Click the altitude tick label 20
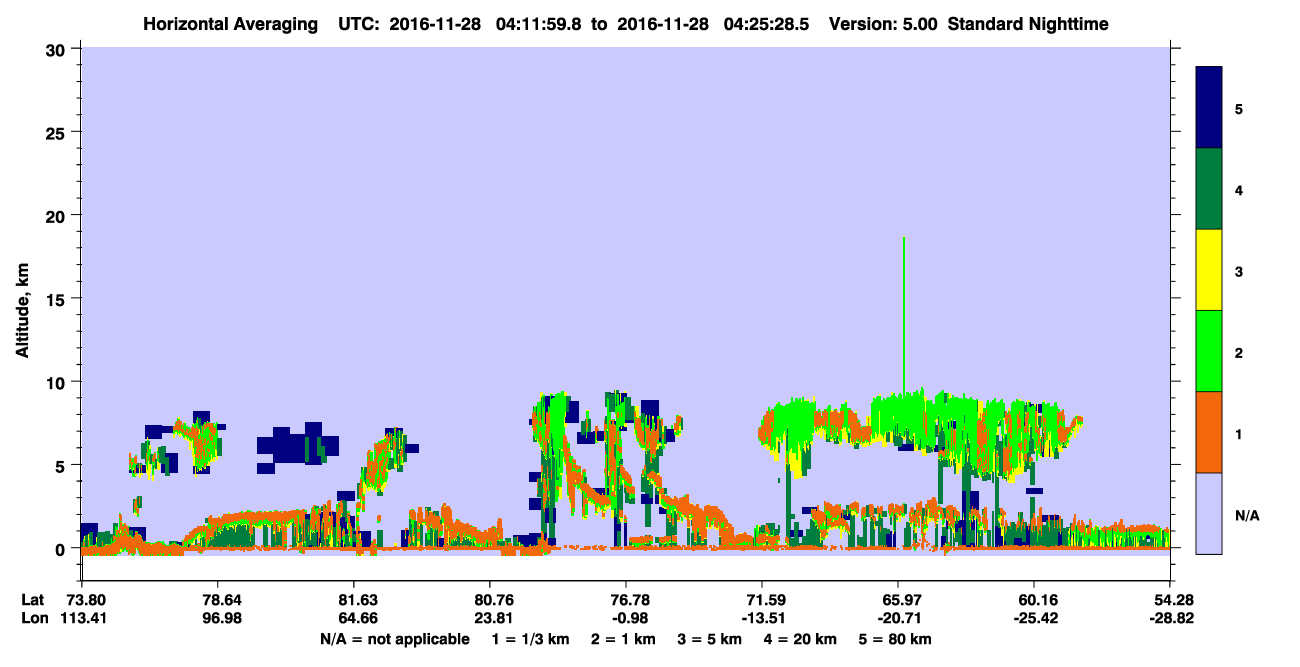 coord(57,215)
